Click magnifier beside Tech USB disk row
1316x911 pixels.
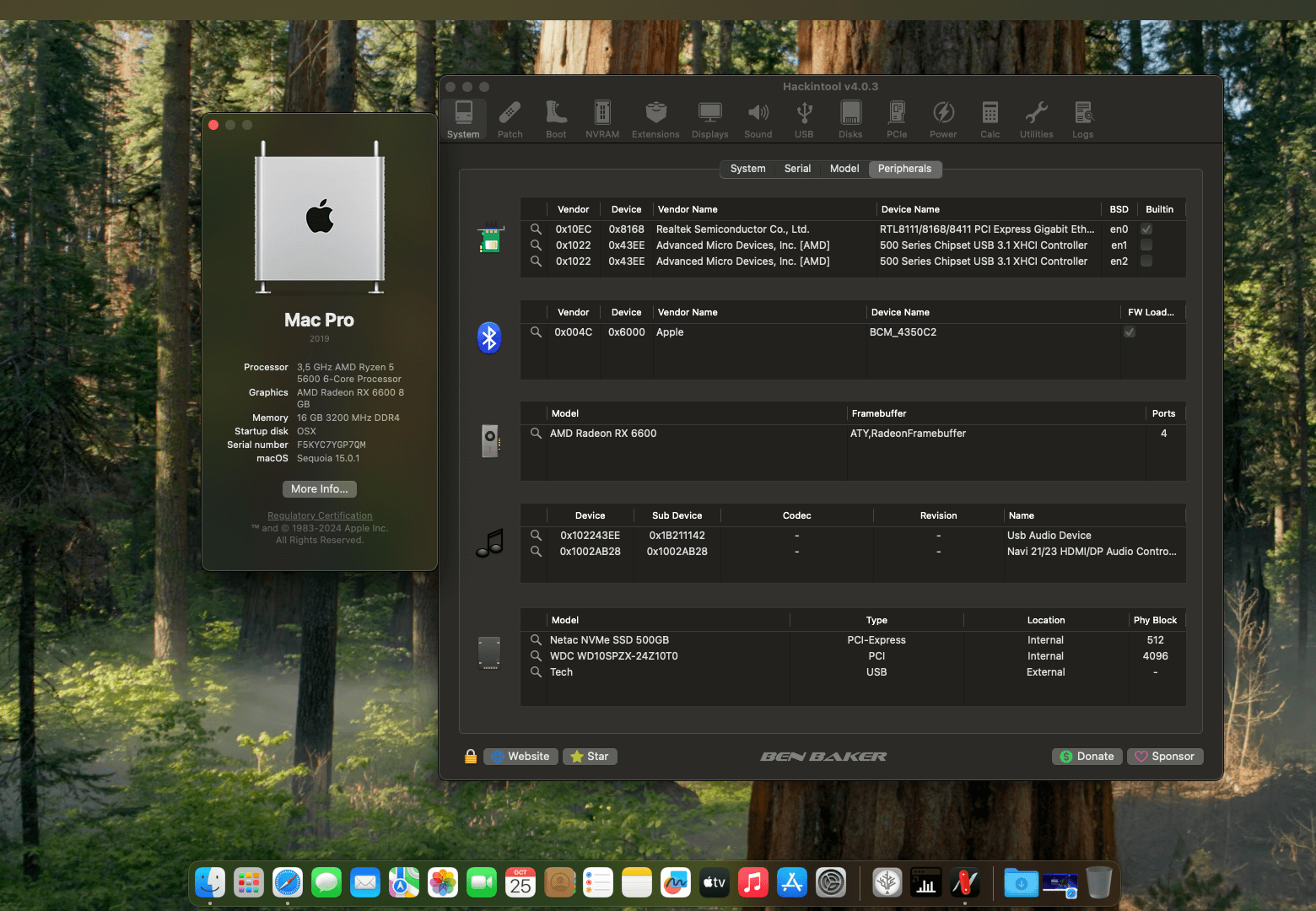click(536, 672)
